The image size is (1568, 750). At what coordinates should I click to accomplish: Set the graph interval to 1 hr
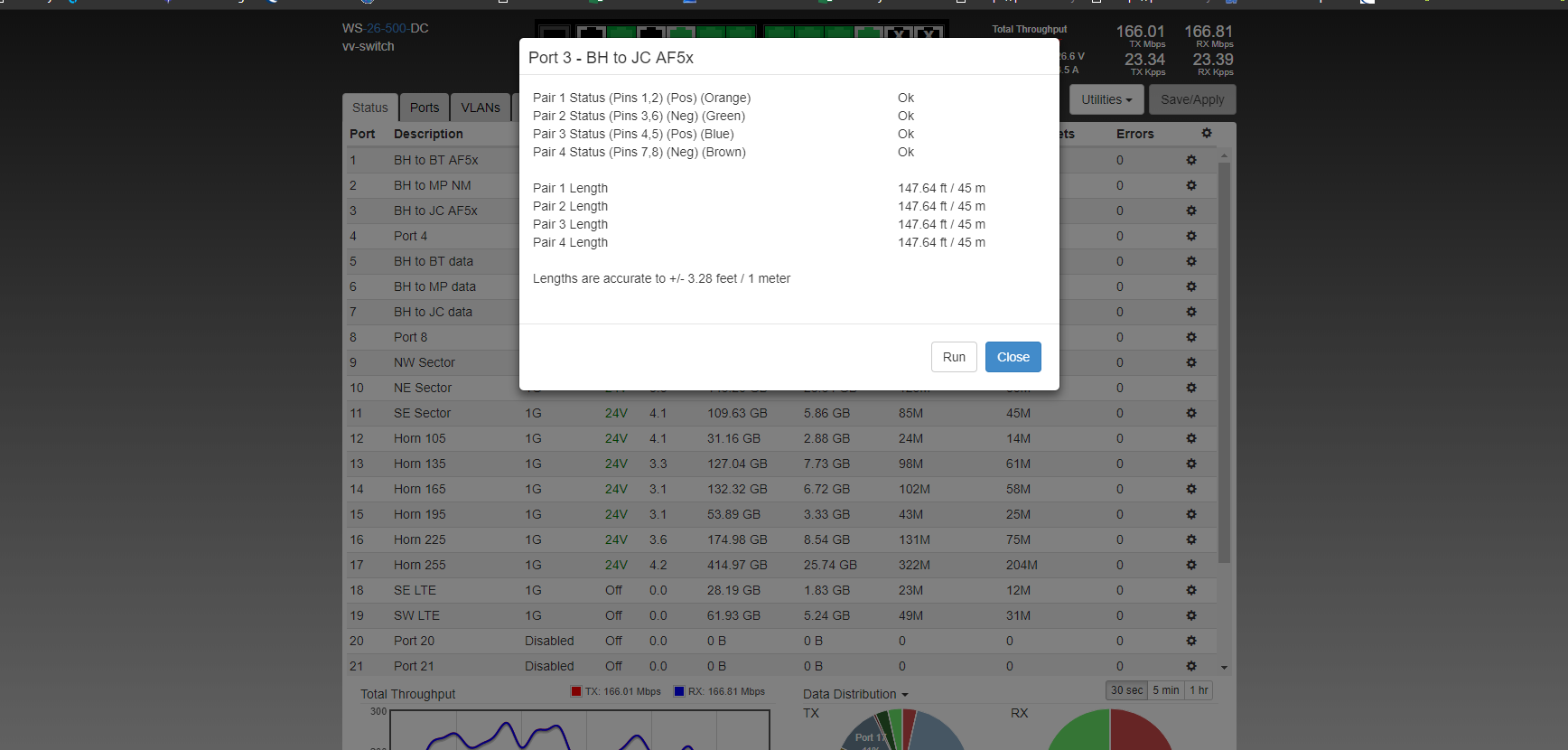tap(1199, 690)
